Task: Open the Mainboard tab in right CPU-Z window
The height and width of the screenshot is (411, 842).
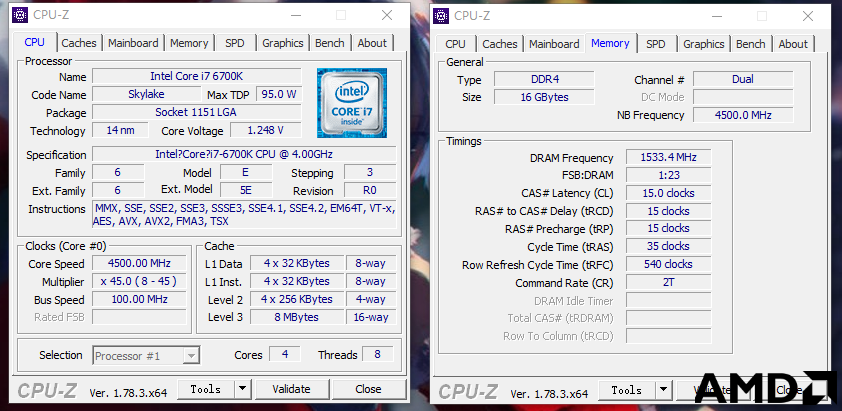Action: pos(554,44)
